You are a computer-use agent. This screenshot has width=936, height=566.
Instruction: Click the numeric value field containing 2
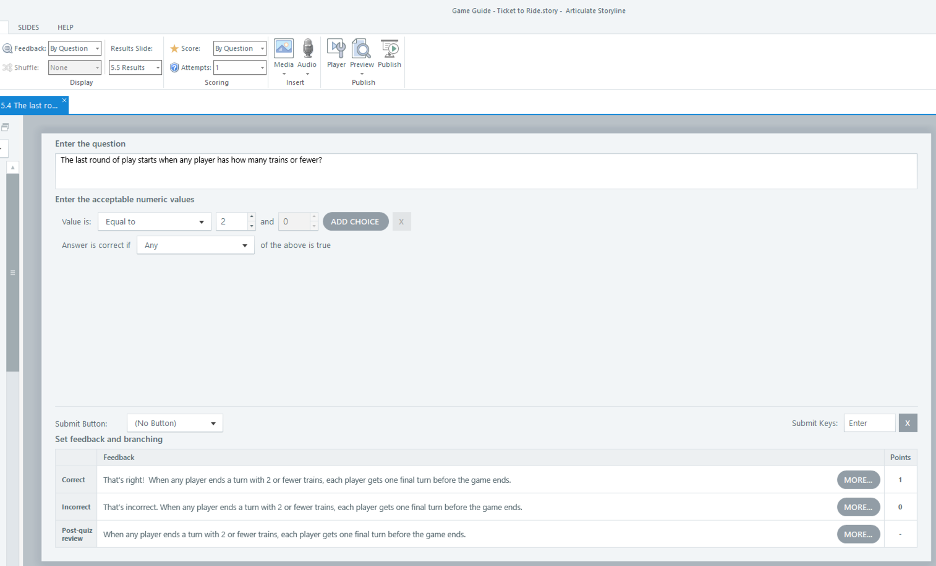(x=232, y=222)
